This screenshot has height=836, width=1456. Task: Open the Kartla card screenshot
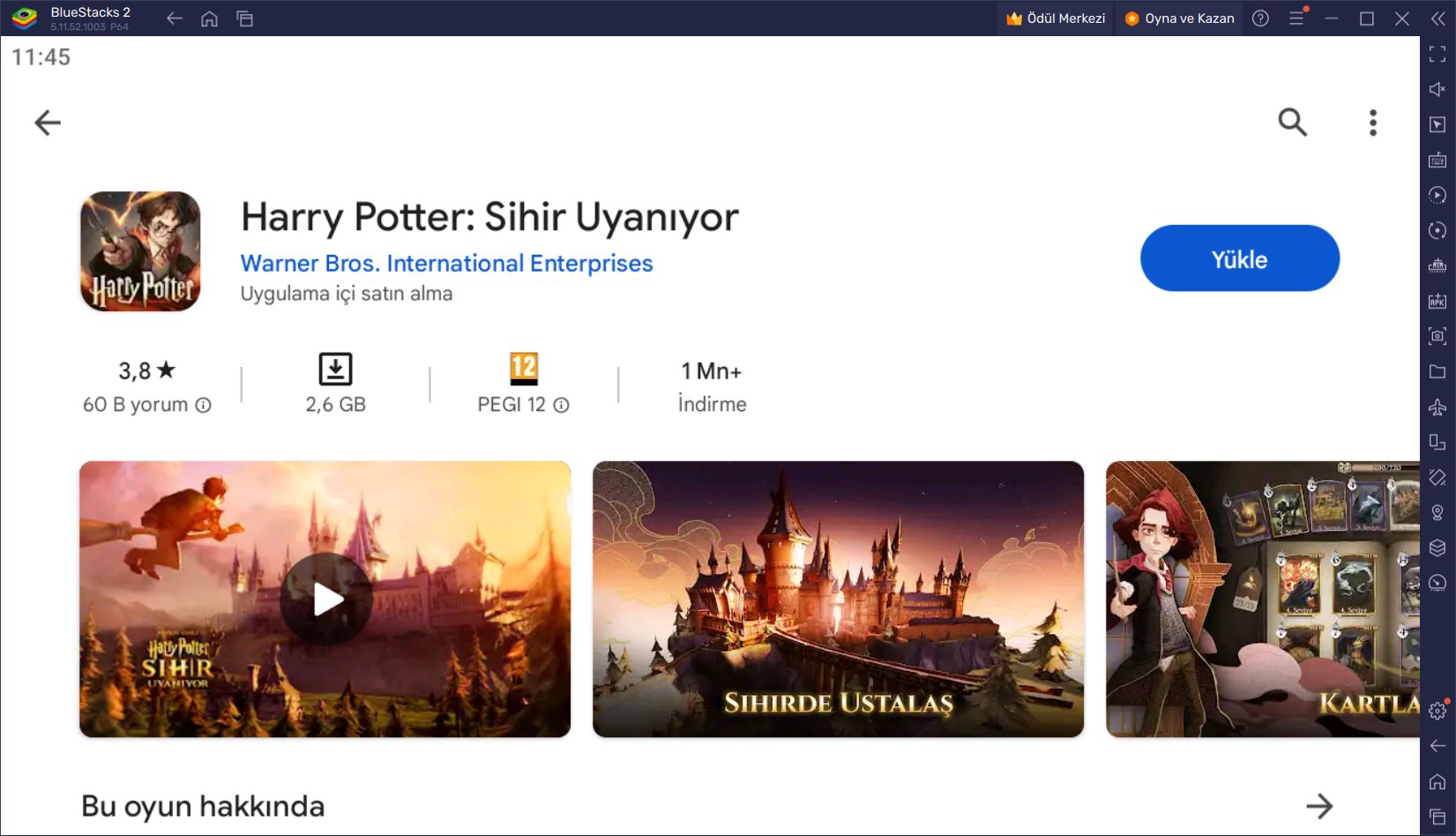click(1263, 599)
